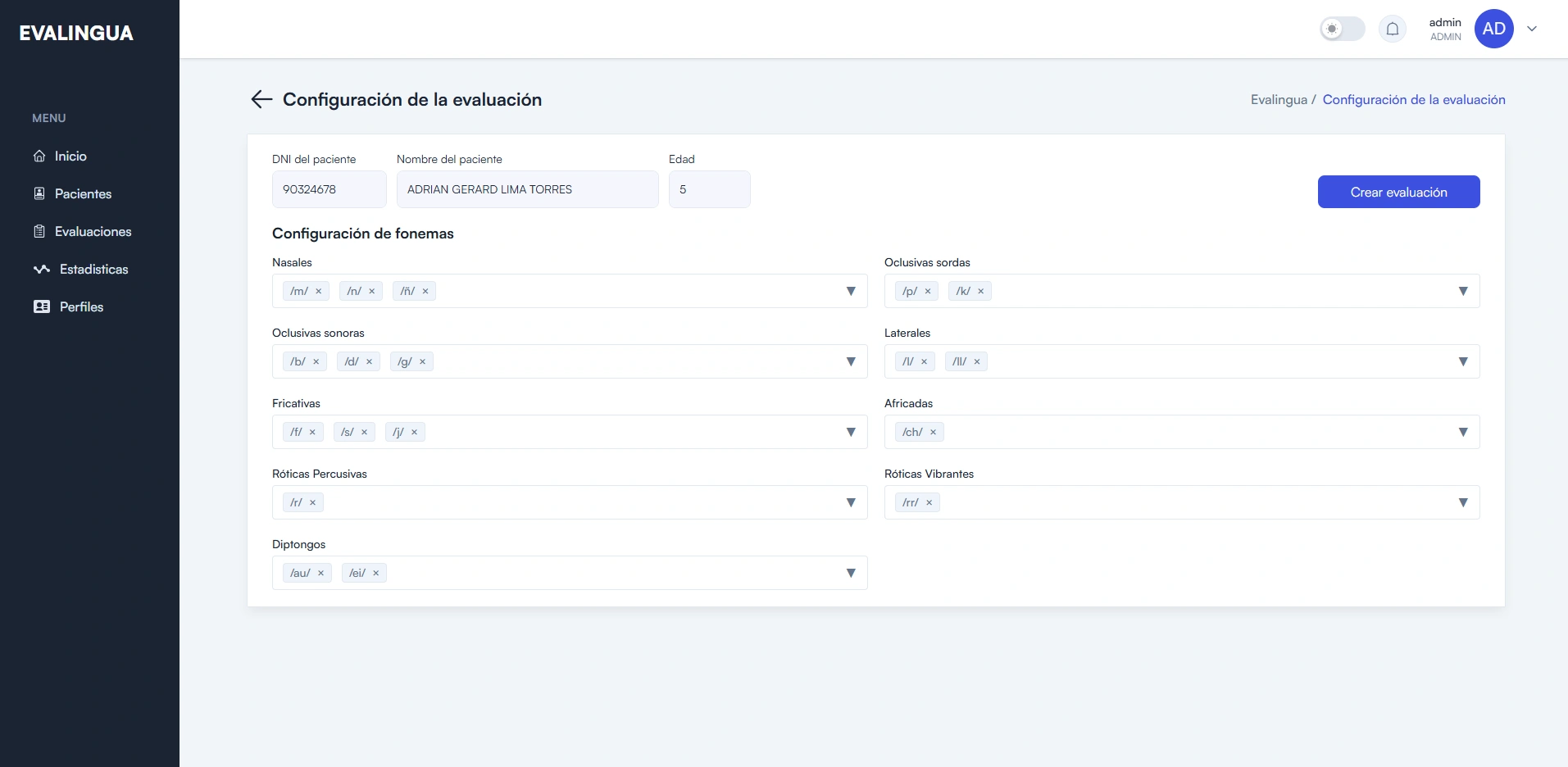Image resolution: width=1568 pixels, height=767 pixels.
Task: Remove the /ch/ phoneme tag
Action: pos(933,433)
